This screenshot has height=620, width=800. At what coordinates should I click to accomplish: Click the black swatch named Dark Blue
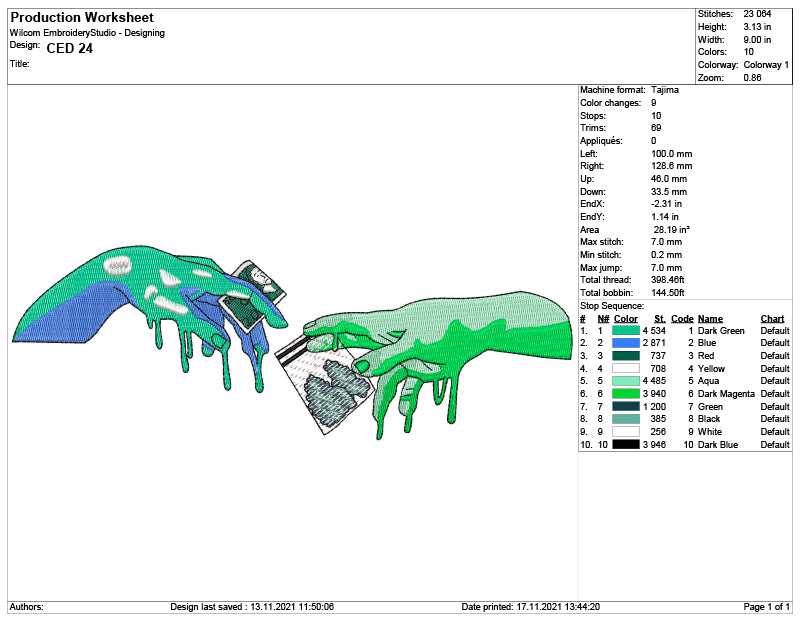[626, 444]
